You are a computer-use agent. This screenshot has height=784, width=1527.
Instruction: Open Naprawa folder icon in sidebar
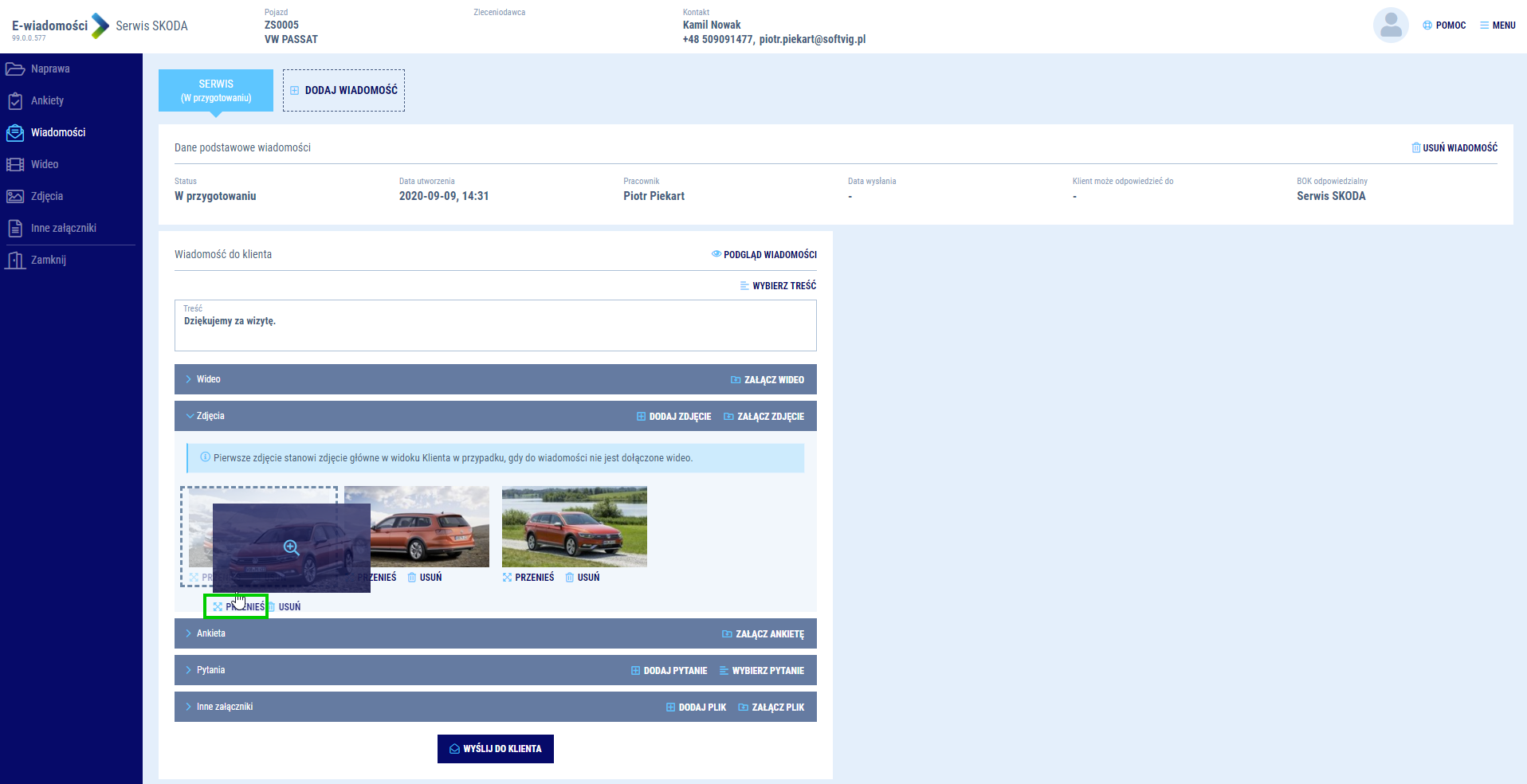tap(15, 69)
